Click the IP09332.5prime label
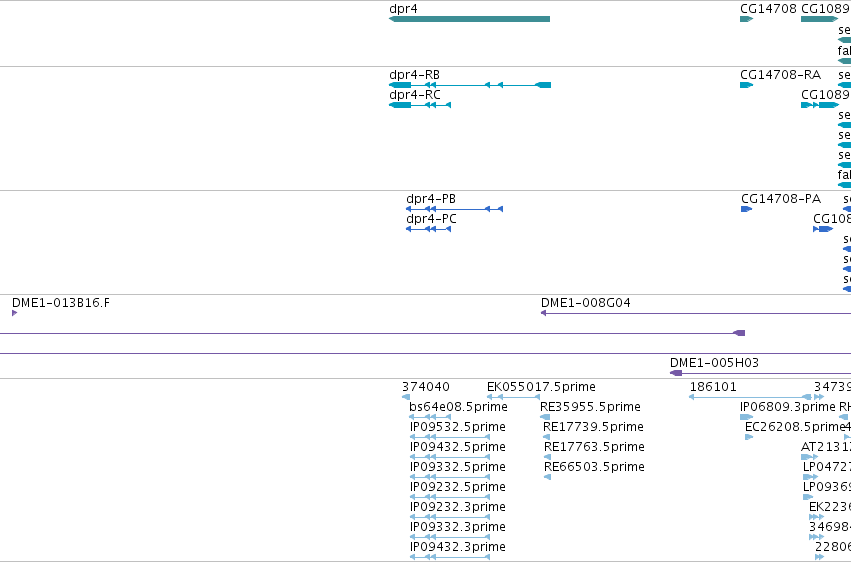This screenshot has height=562, width=851. 458,467
